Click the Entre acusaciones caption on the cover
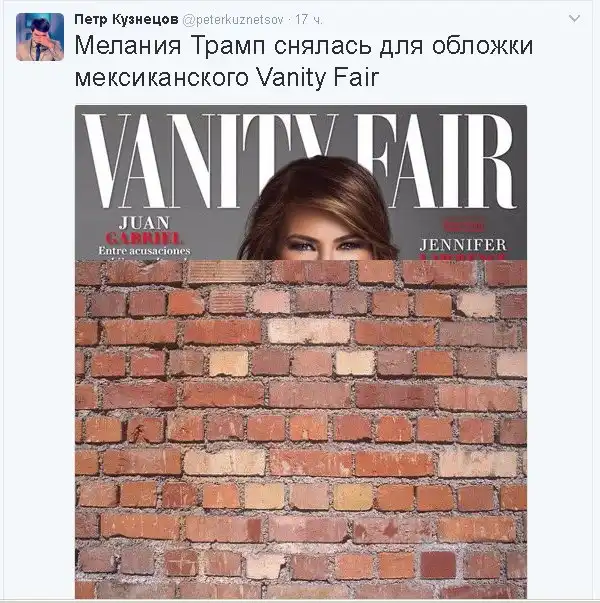Image resolution: width=600 pixels, height=603 pixels. tap(144, 251)
